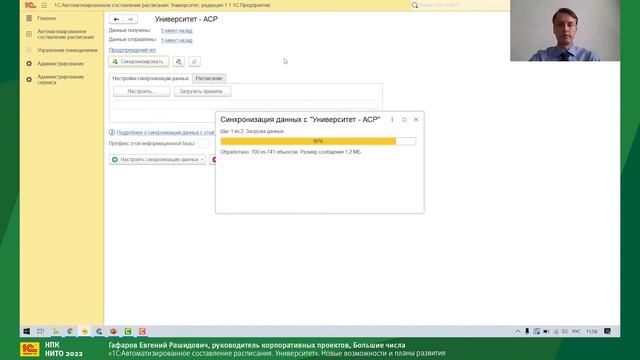640x360 pixels.
Task: Go back with the left arrow button
Action: (x=116, y=19)
